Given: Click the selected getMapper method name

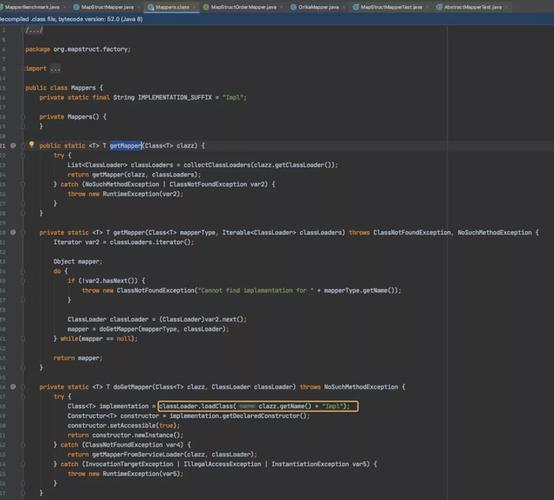Looking at the screenshot, I should point(125,146).
